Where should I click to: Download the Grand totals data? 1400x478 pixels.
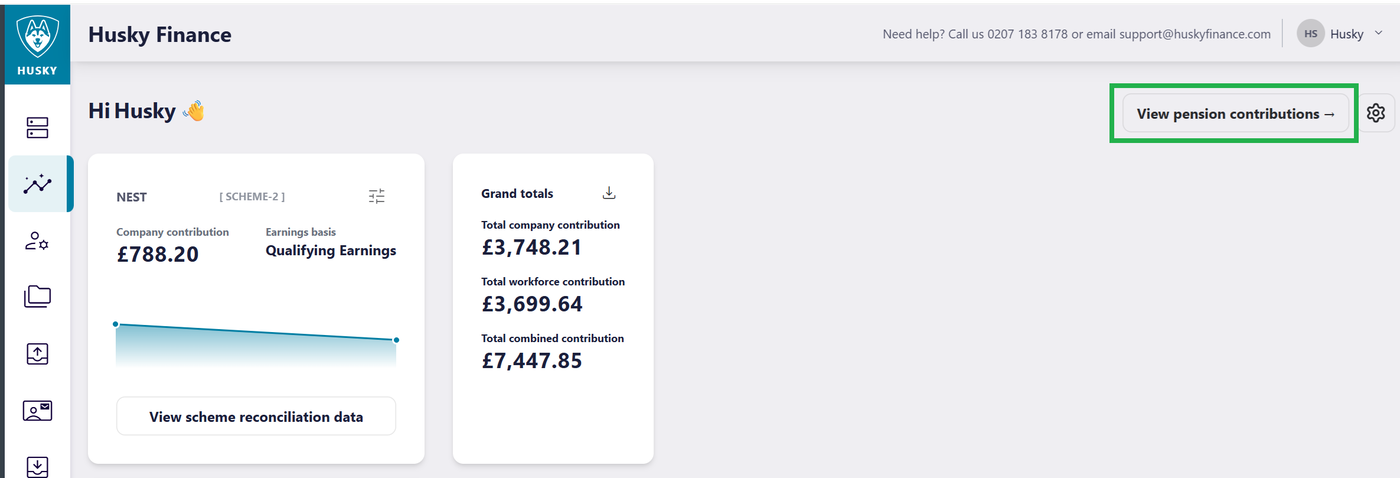click(x=609, y=193)
